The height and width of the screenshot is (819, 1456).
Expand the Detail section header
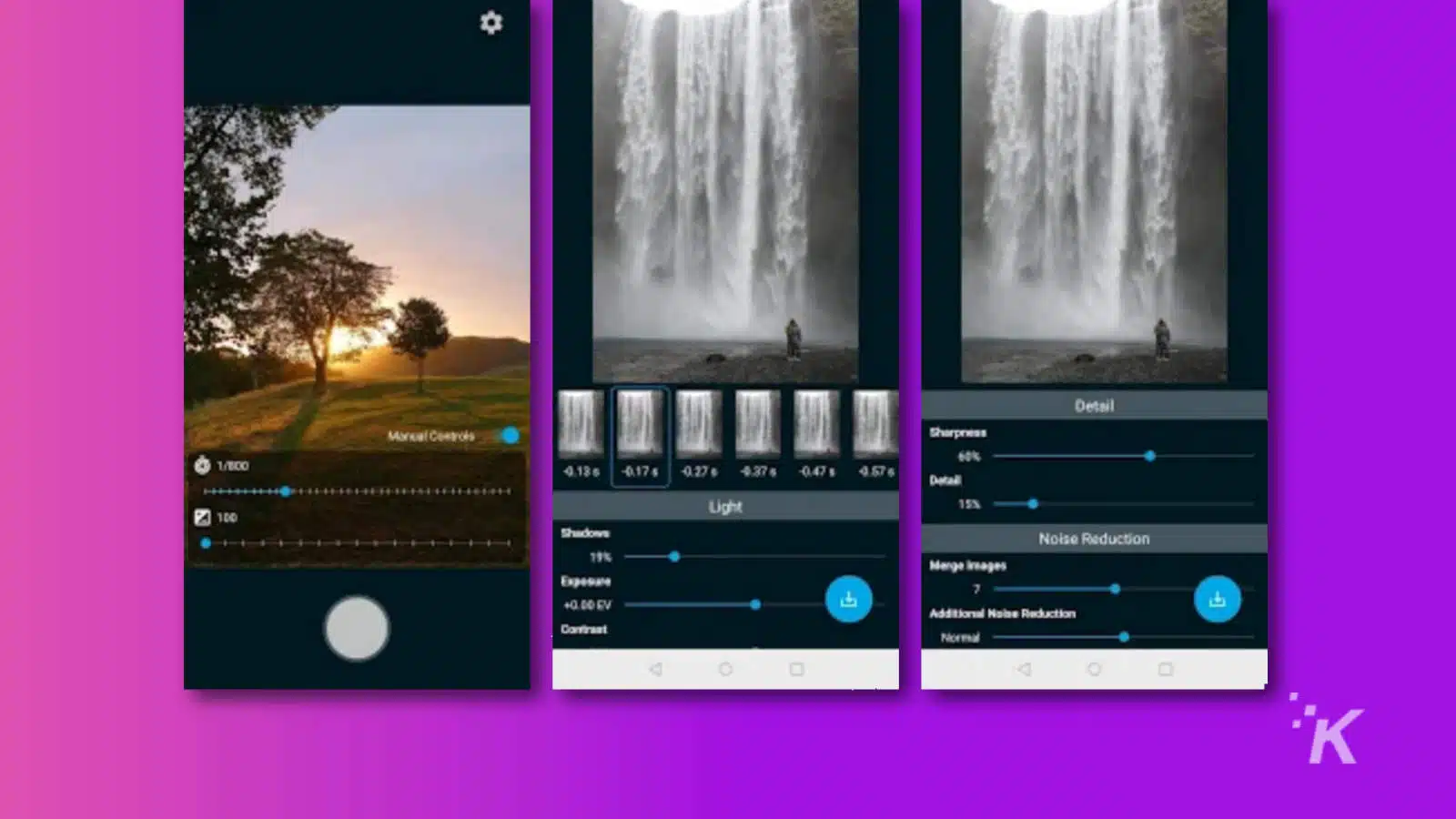click(x=1096, y=406)
